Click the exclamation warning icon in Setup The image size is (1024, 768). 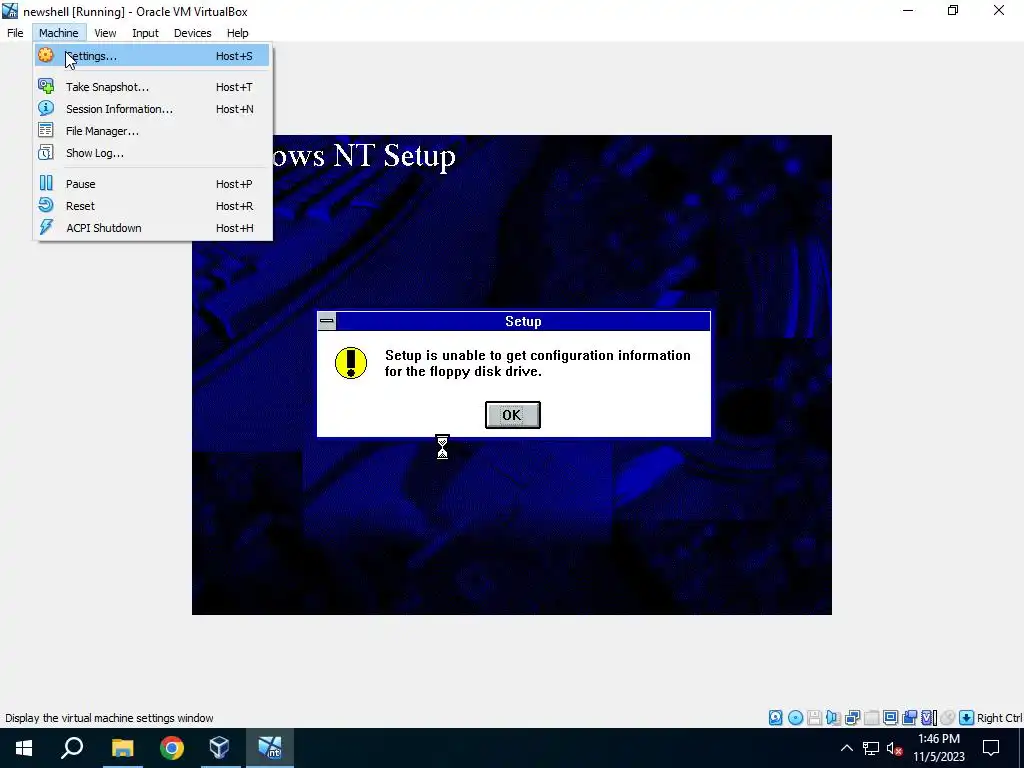point(351,363)
